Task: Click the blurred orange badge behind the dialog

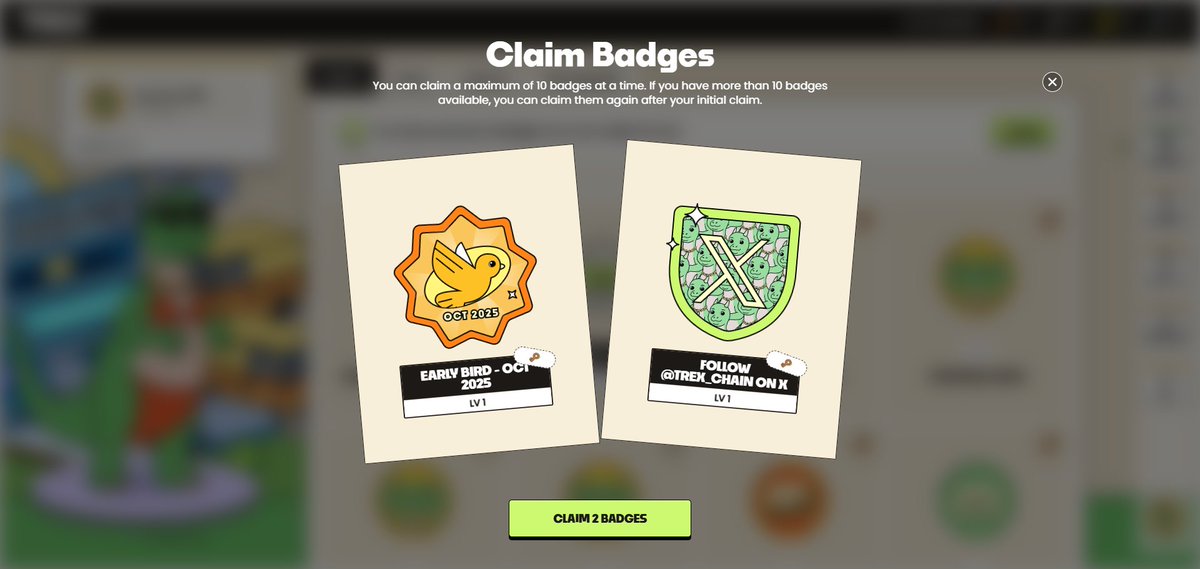Action: (x=790, y=499)
